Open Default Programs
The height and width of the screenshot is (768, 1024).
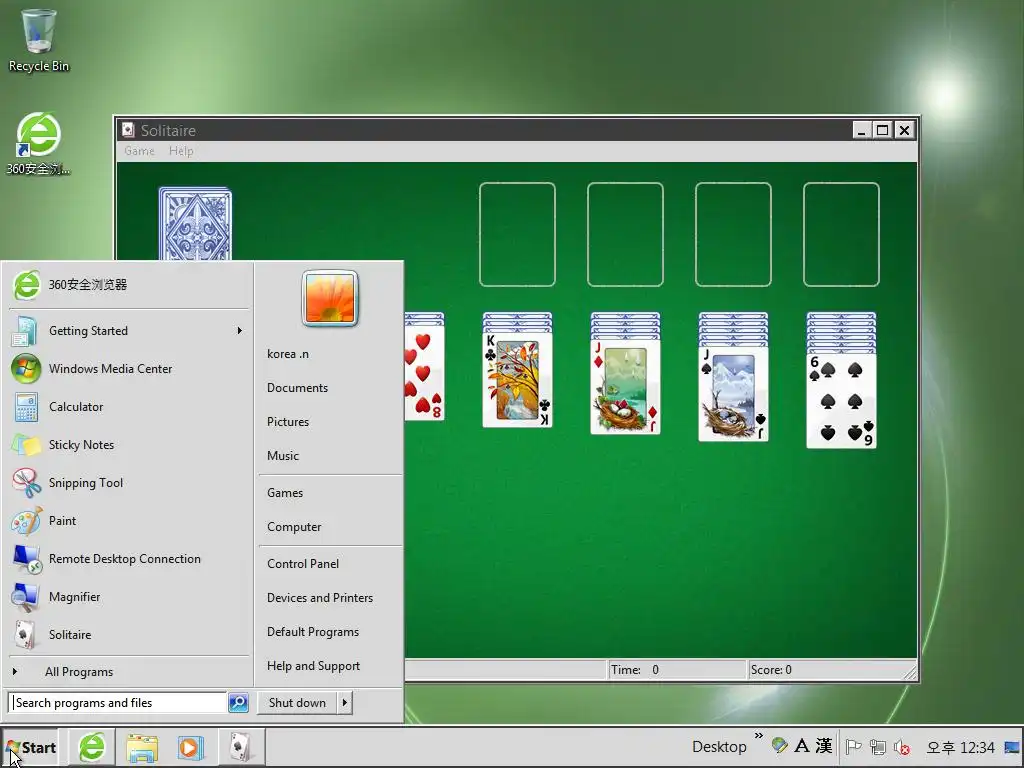[x=313, y=632]
